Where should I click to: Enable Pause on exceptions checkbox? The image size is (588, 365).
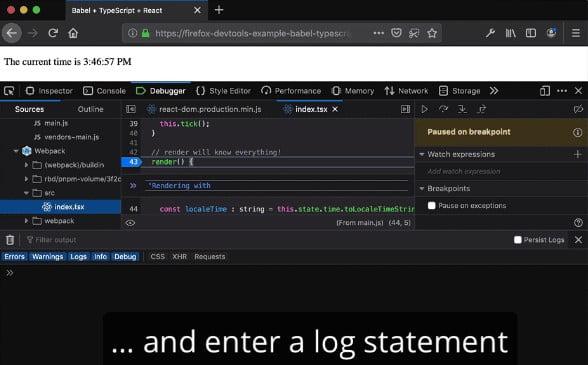click(432, 206)
